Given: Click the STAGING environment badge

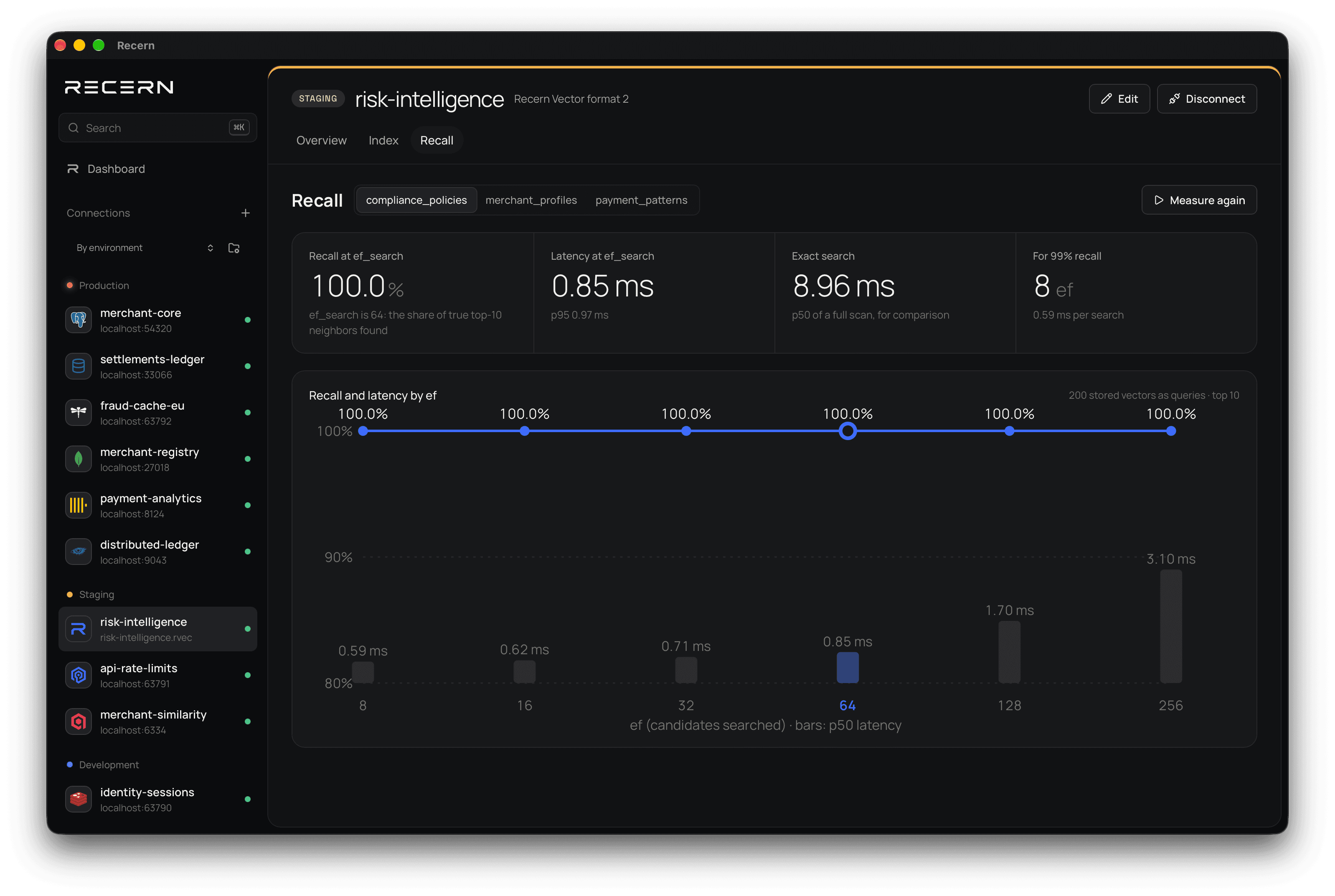Looking at the screenshot, I should tap(318, 99).
